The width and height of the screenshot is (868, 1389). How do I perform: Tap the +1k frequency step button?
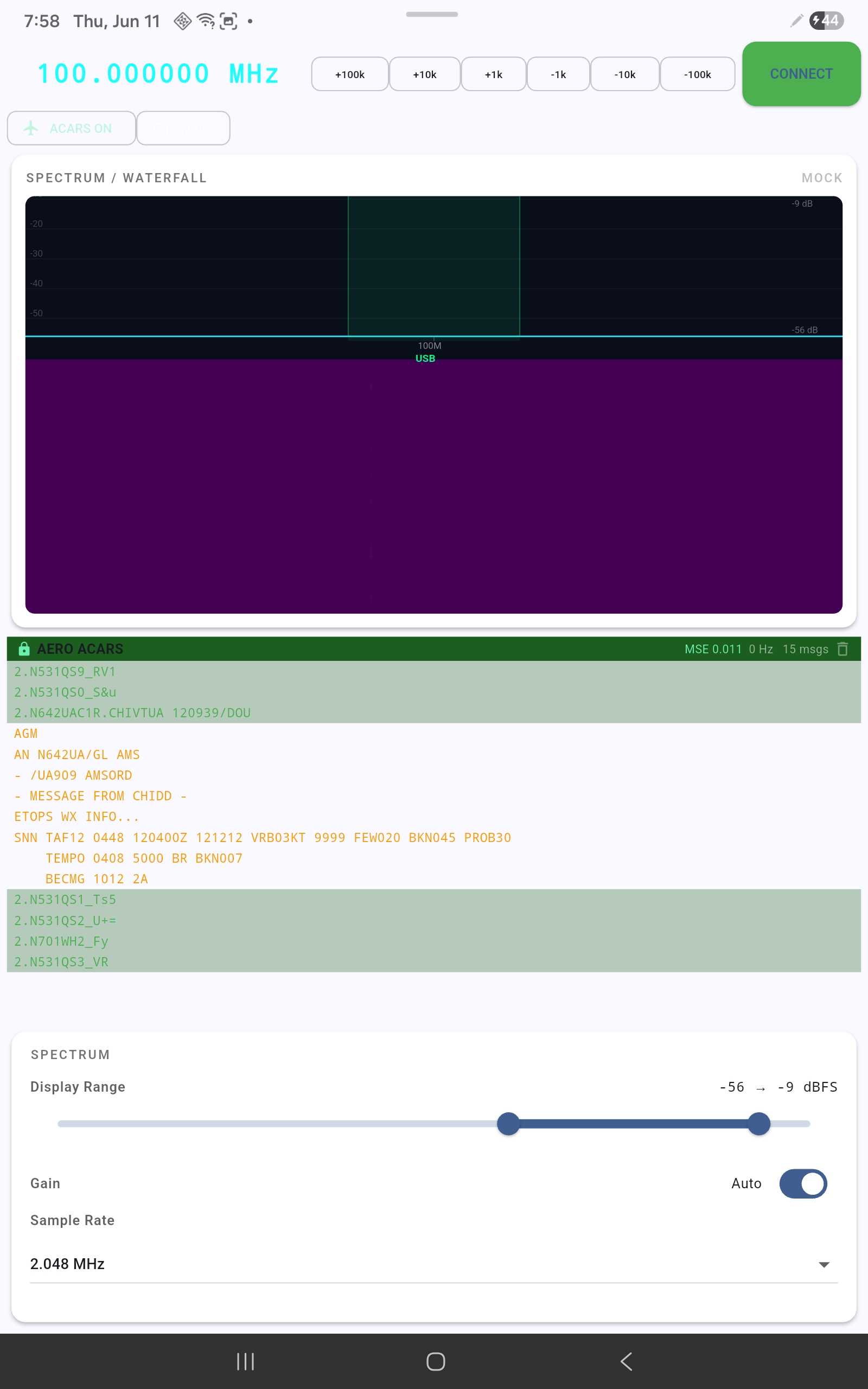pyautogui.click(x=494, y=74)
